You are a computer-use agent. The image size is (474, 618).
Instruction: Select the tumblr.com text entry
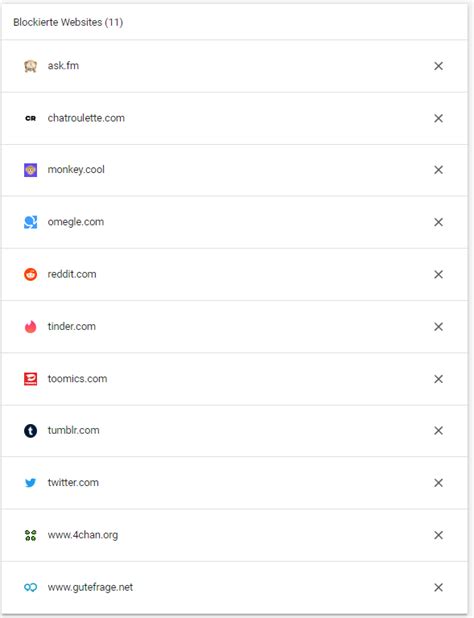pos(73,430)
